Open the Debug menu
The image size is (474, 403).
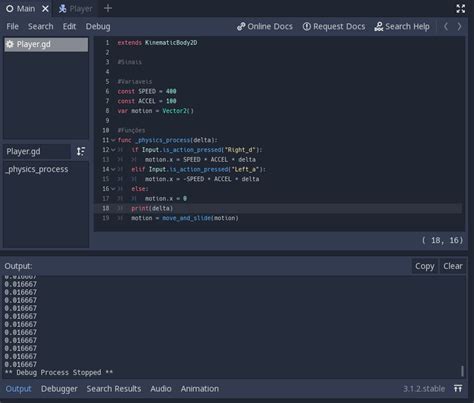[x=98, y=26]
